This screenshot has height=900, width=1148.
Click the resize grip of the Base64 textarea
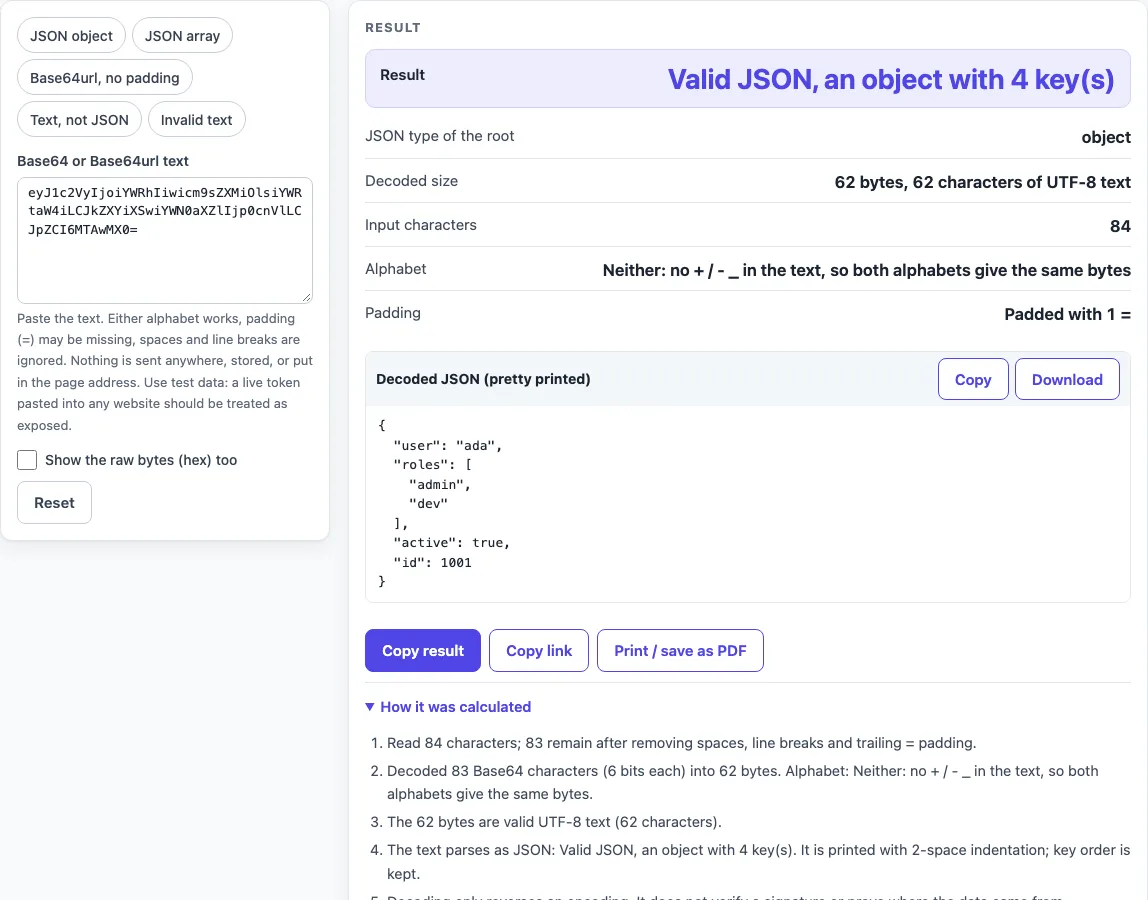tap(307, 297)
